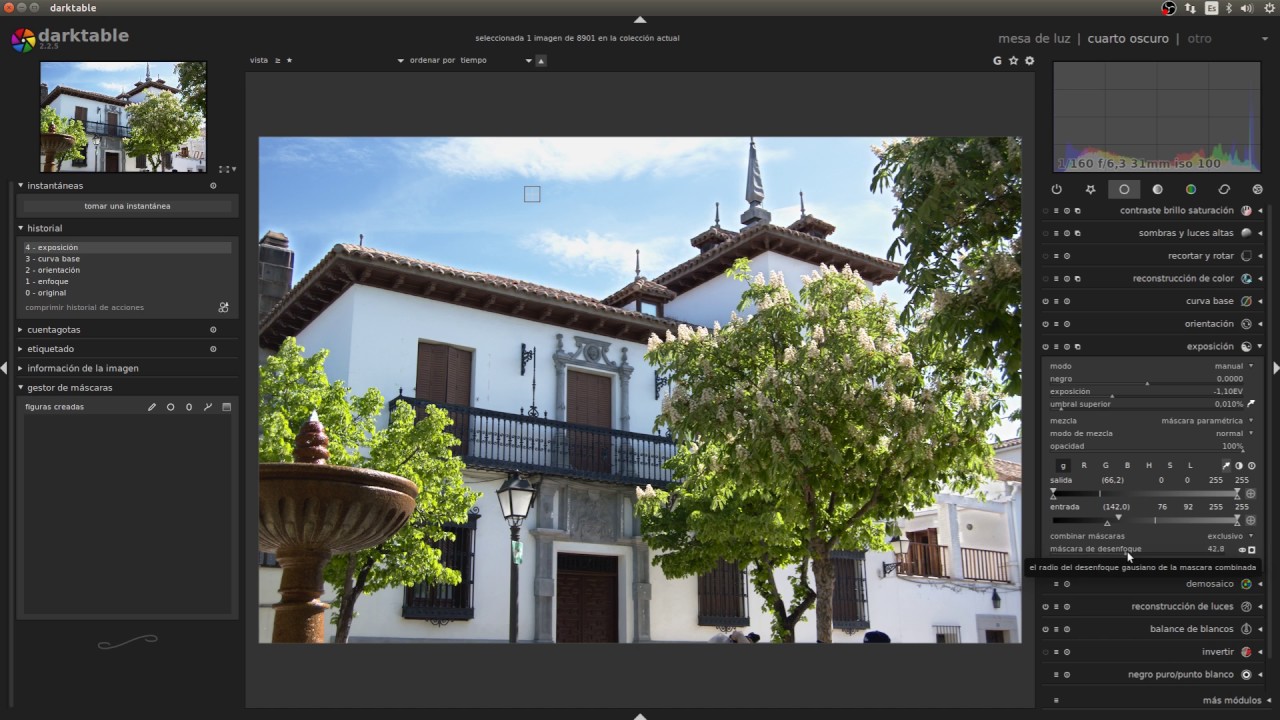Select the R channel tab

coord(1084,465)
